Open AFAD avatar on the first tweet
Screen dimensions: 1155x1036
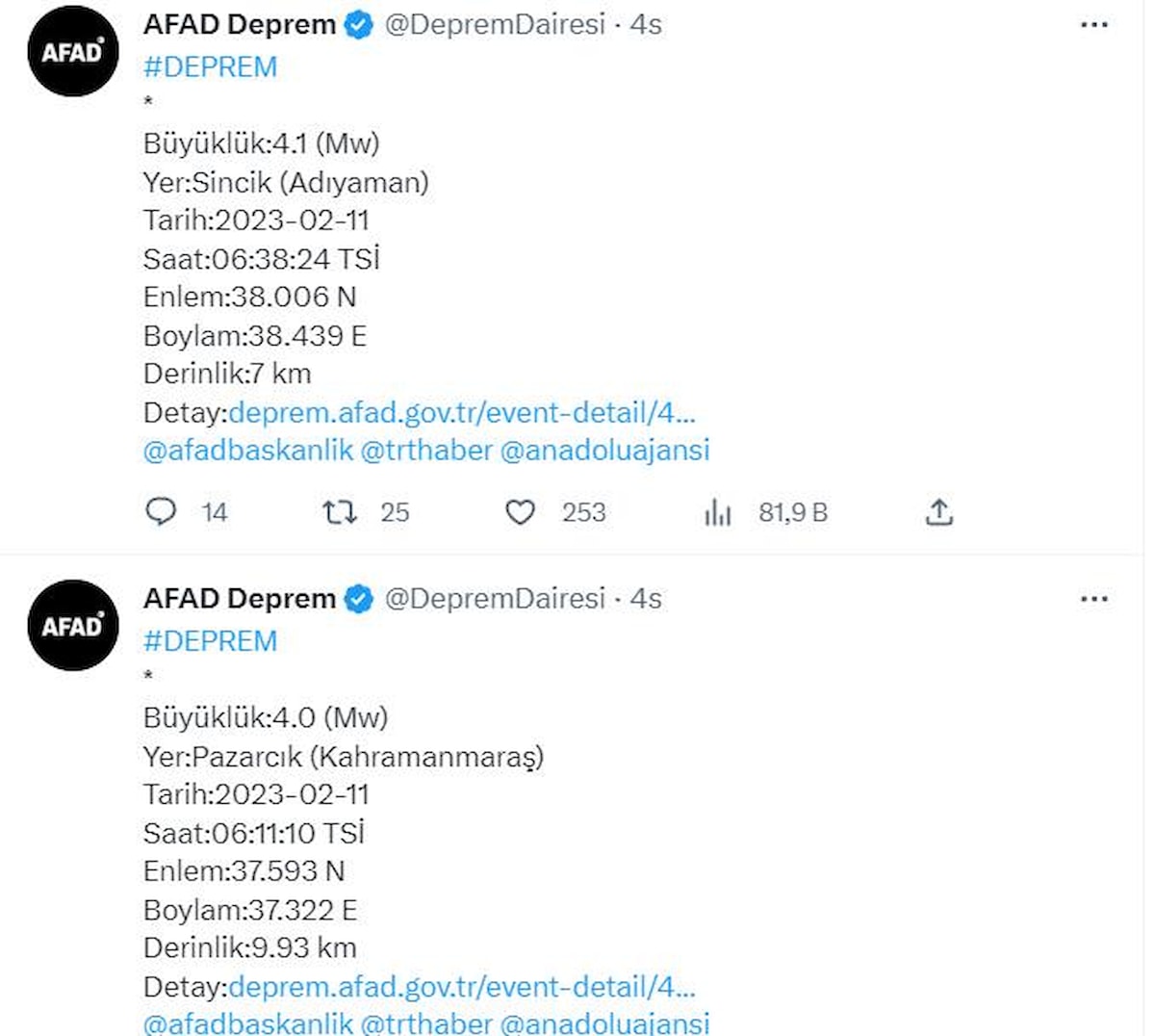[x=72, y=52]
